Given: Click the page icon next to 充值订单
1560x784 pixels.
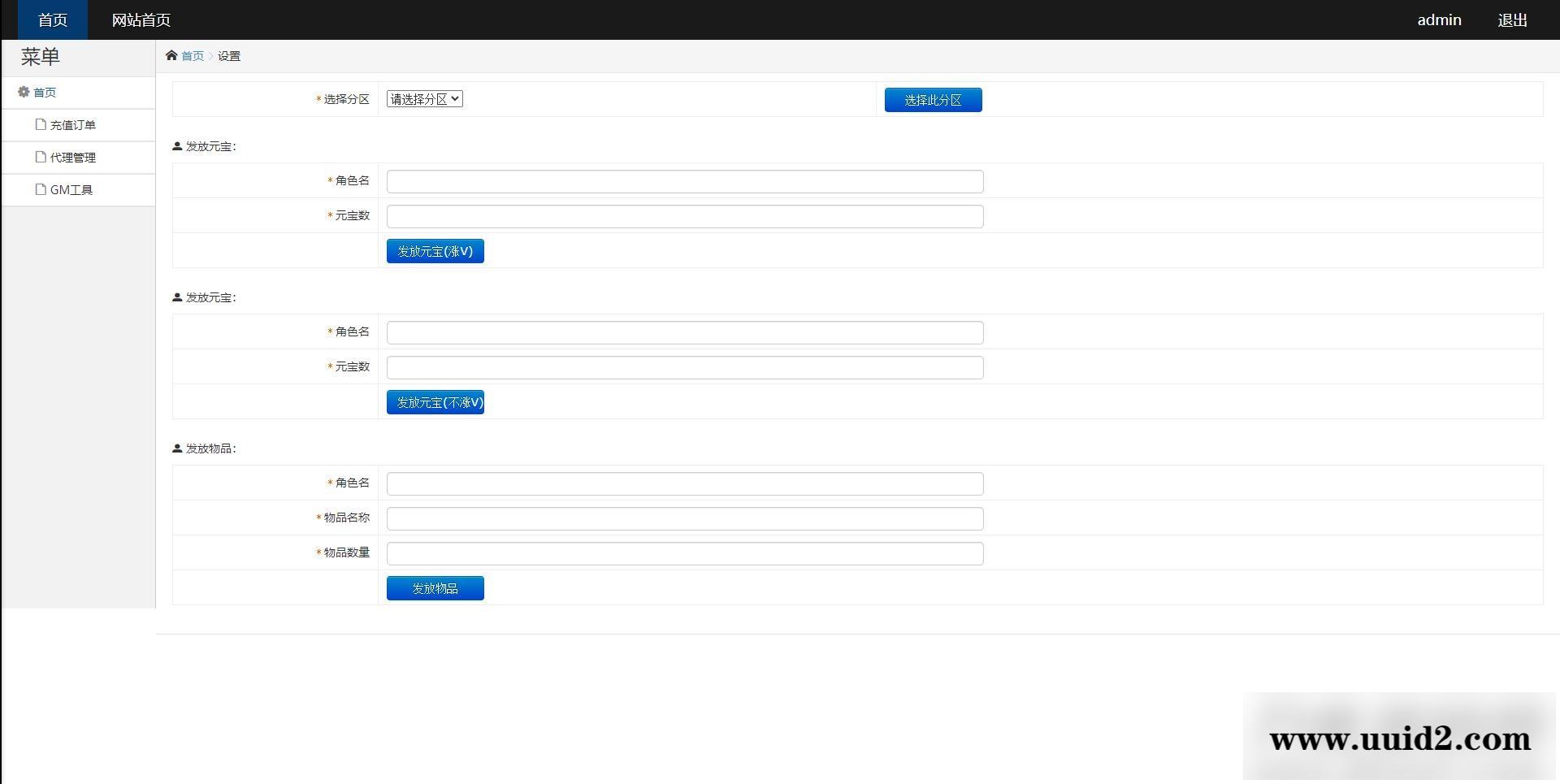Looking at the screenshot, I should [x=41, y=124].
